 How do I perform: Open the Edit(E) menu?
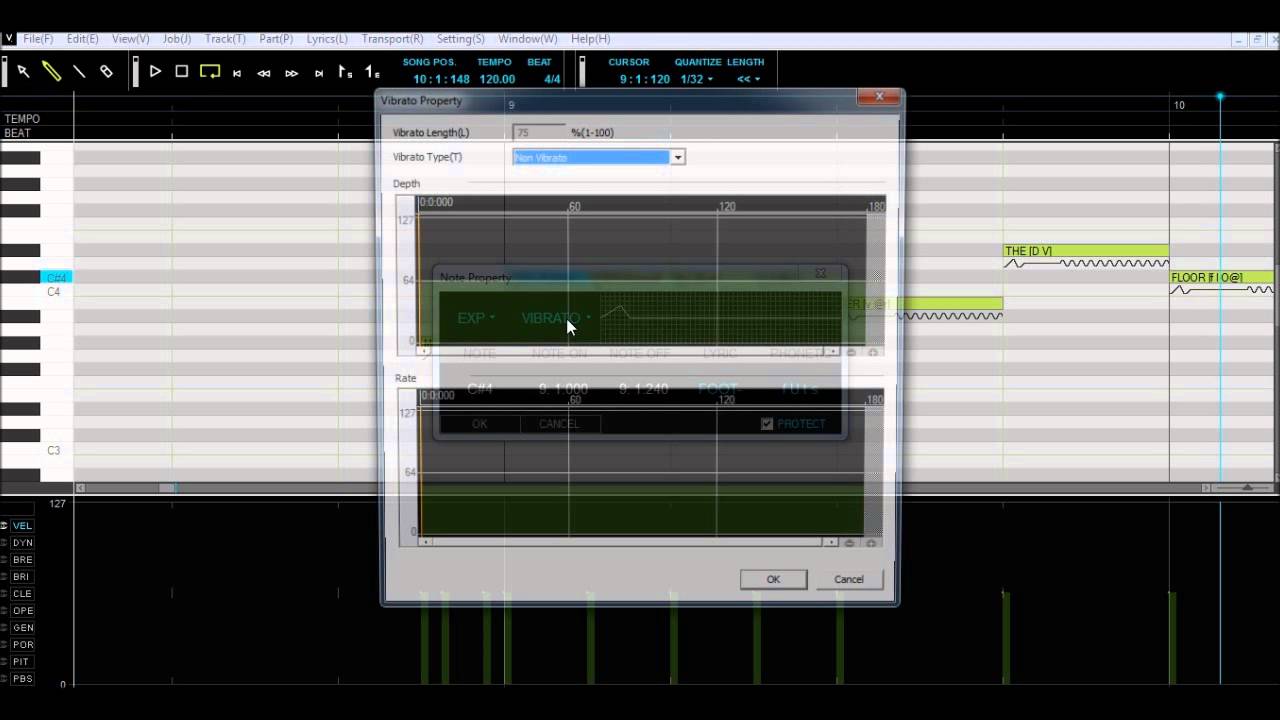tap(83, 39)
